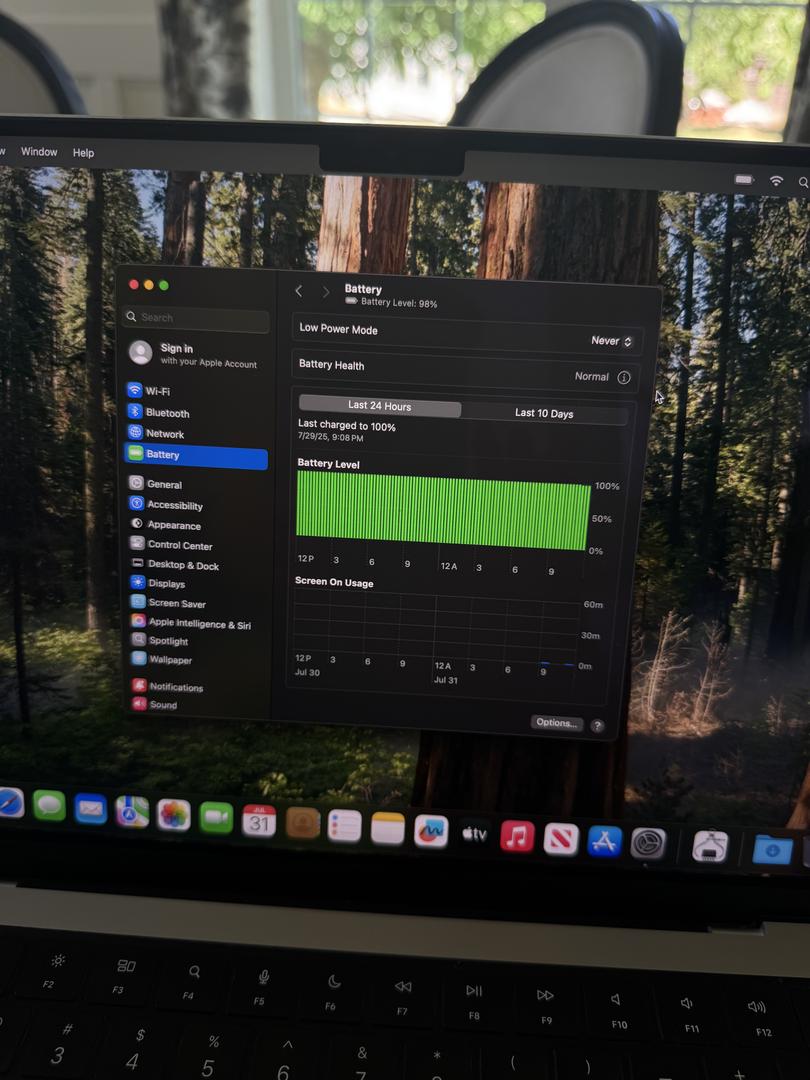This screenshot has height=1080, width=810.
Task: Open the Downloads folder in the Dock
Action: [x=772, y=849]
